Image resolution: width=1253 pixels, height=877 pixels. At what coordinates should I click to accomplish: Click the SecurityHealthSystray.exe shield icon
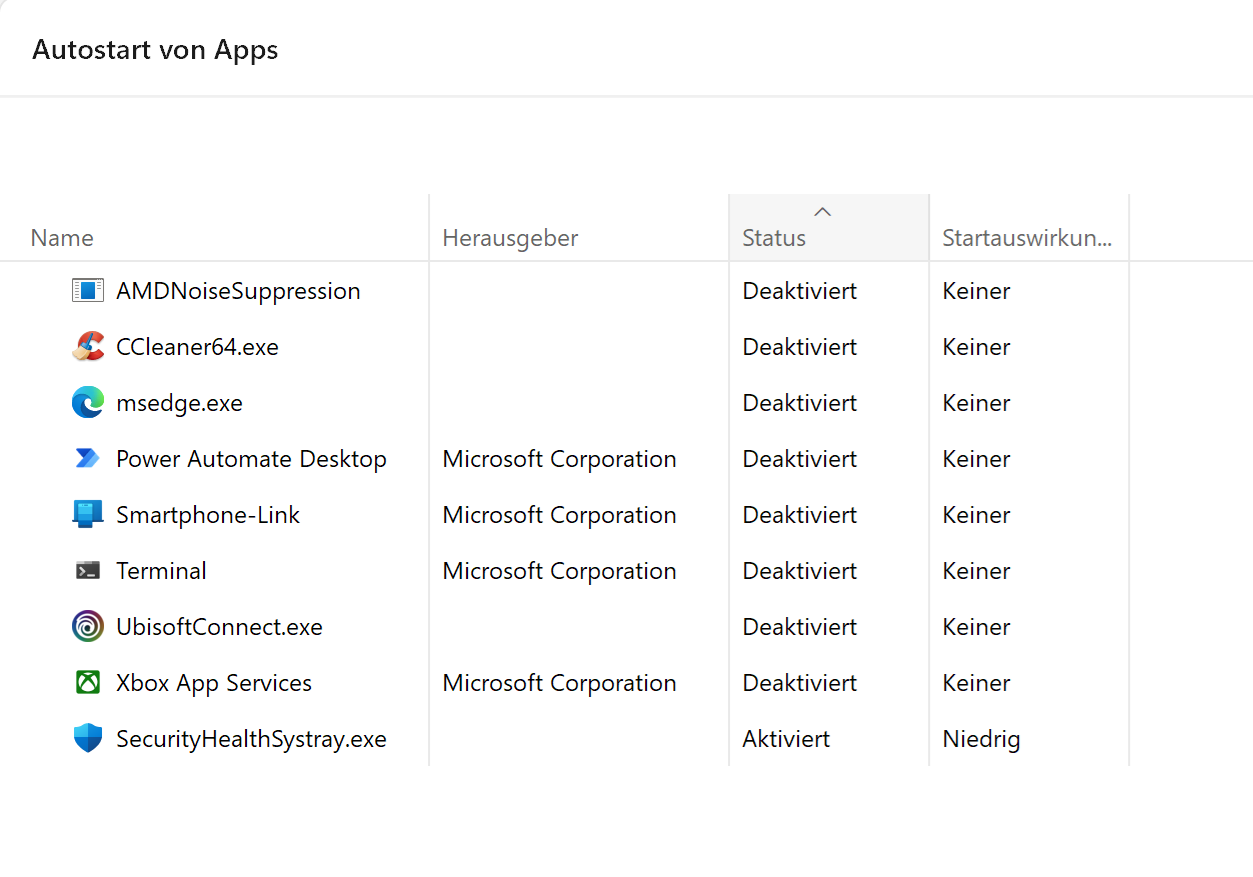(x=88, y=739)
